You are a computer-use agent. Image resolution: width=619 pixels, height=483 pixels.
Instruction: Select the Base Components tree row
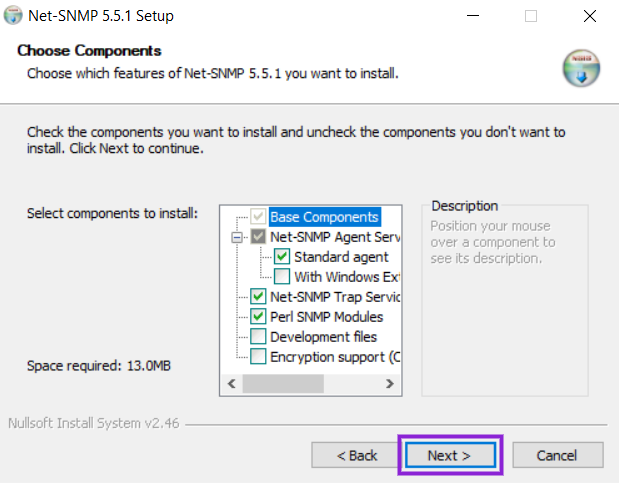coord(325,217)
